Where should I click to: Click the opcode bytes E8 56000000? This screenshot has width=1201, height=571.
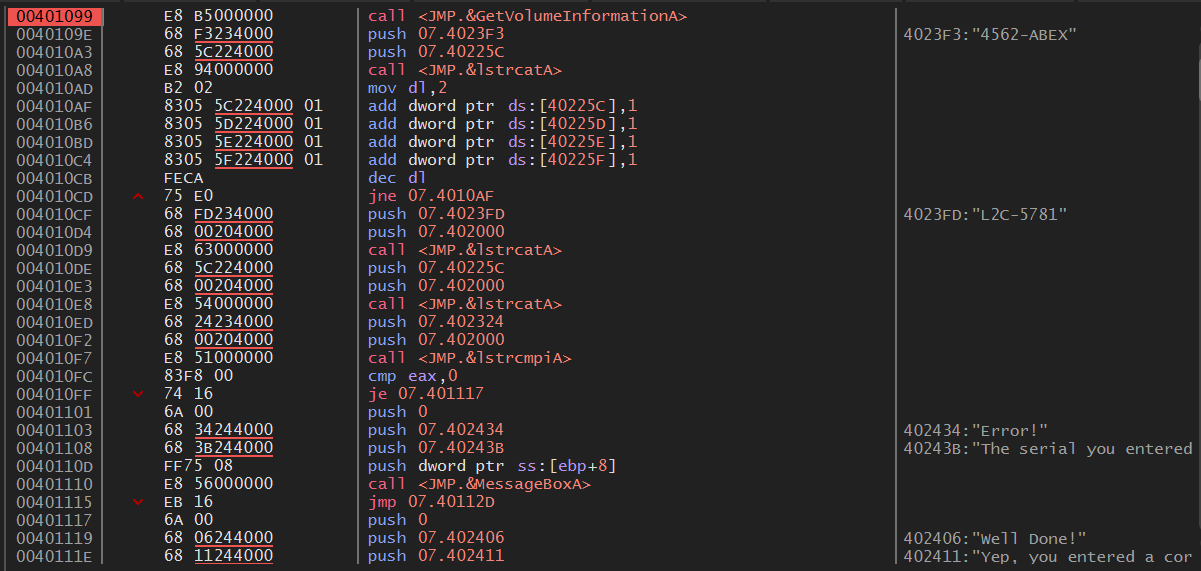217,484
